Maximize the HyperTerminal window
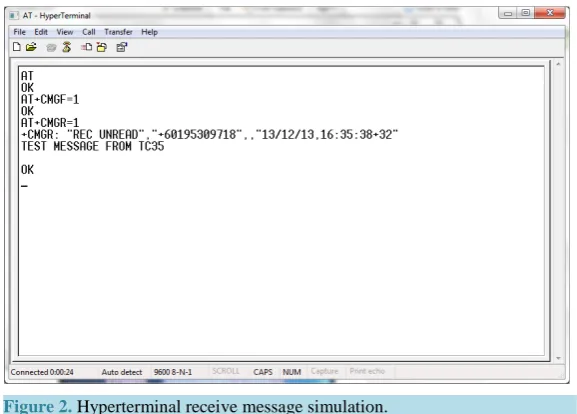The image size is (577, 414). 525,13
